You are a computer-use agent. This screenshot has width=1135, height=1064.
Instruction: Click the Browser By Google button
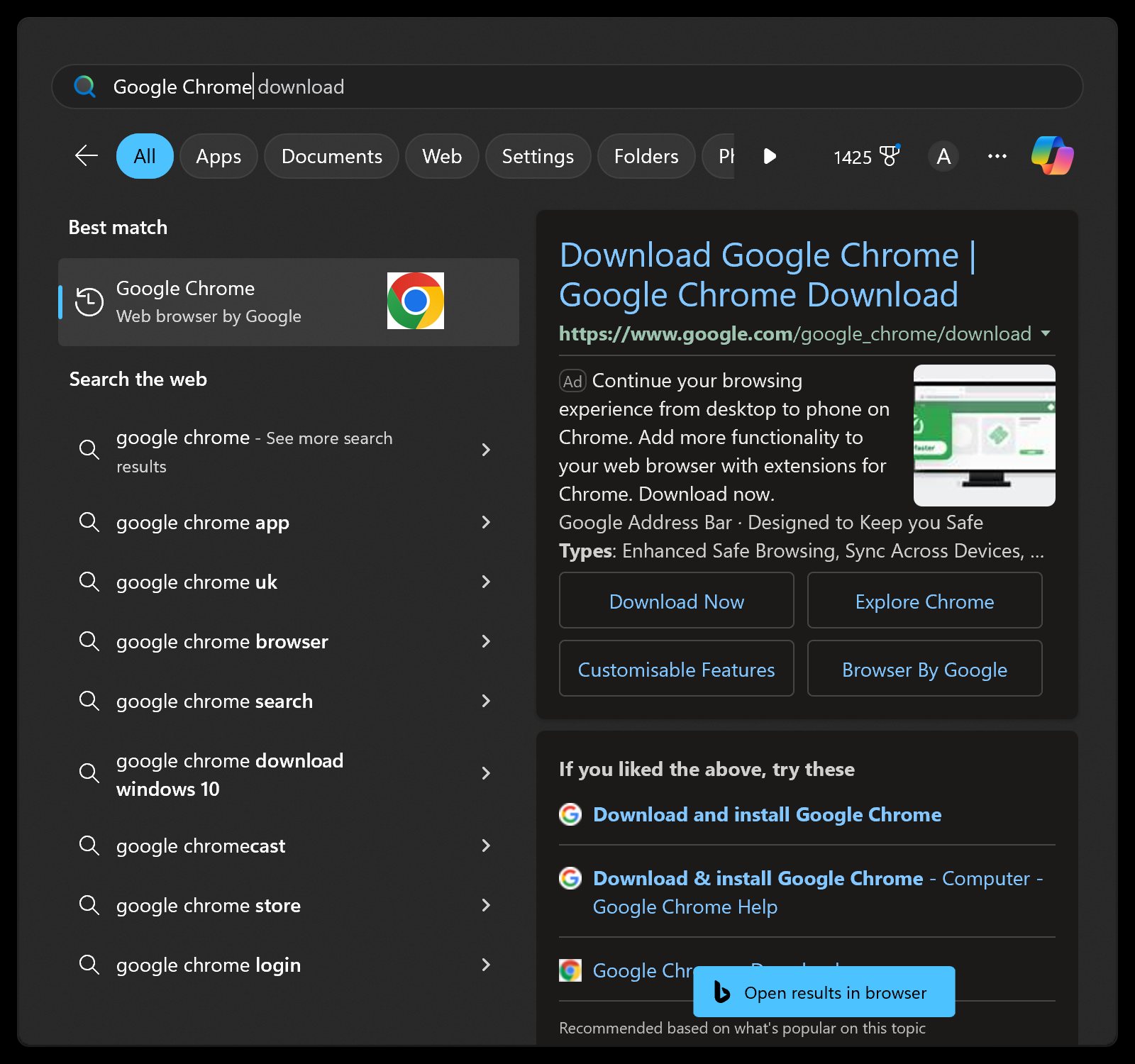click(x=925, y=668)
